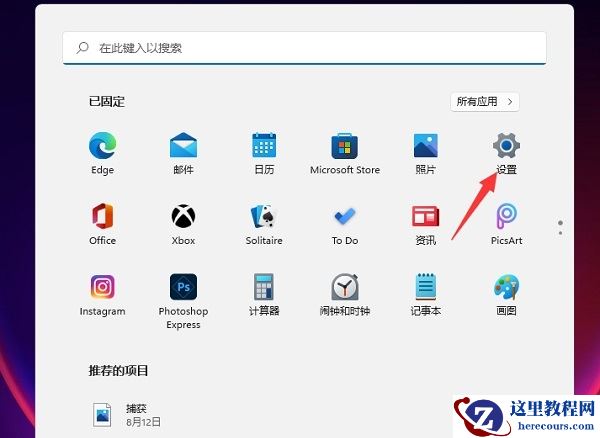
Task: Select the 8月12日 date text
Action: (143, 422)
